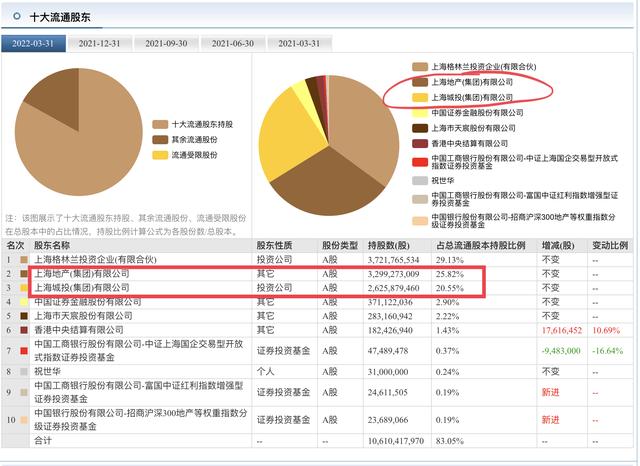Click the holding value 2,625,879,460
Screen dimensions: 640x466
393,288
